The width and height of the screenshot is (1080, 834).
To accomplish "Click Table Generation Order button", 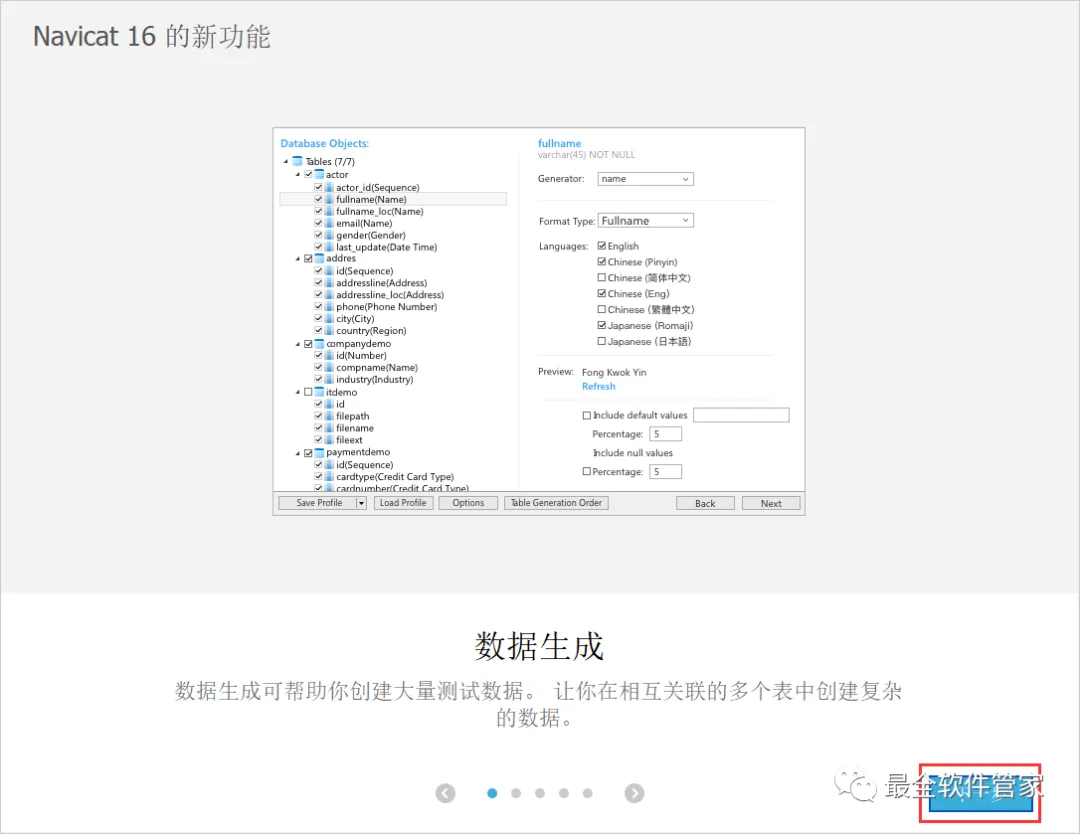I will point(557,503).
